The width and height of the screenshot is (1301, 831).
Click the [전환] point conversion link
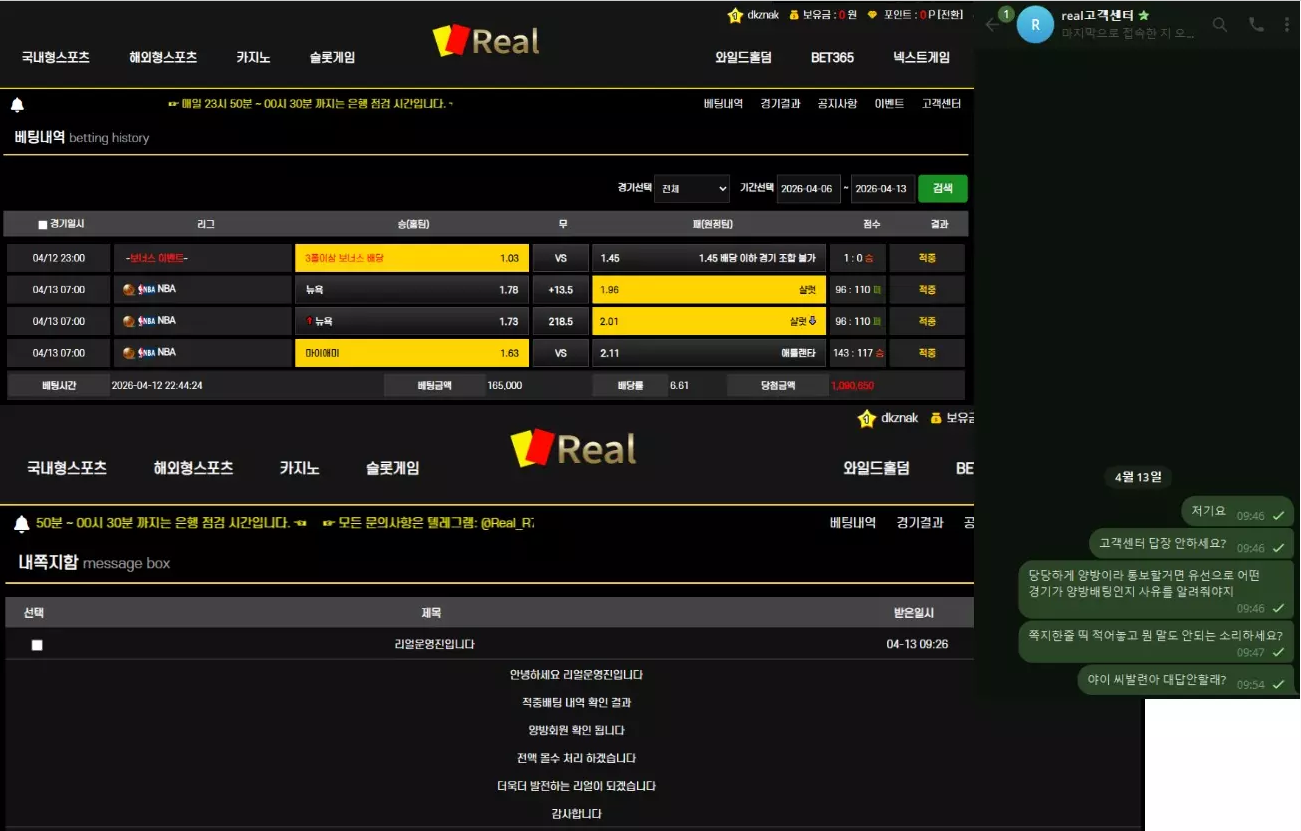pyautogui.click(x=951, y=15)
